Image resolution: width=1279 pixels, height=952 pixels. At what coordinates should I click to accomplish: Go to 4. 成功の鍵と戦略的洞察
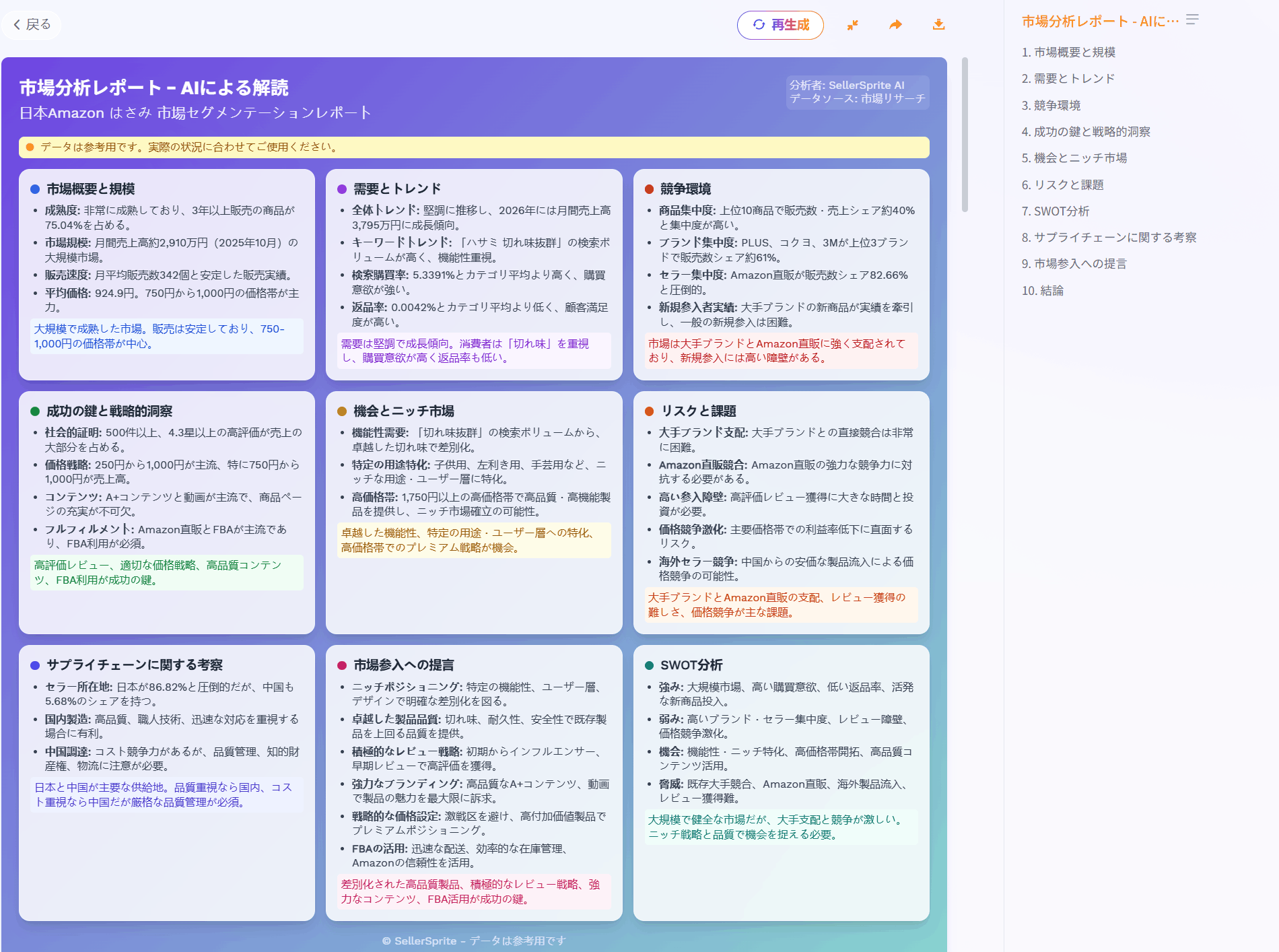tap(1086, 132)
